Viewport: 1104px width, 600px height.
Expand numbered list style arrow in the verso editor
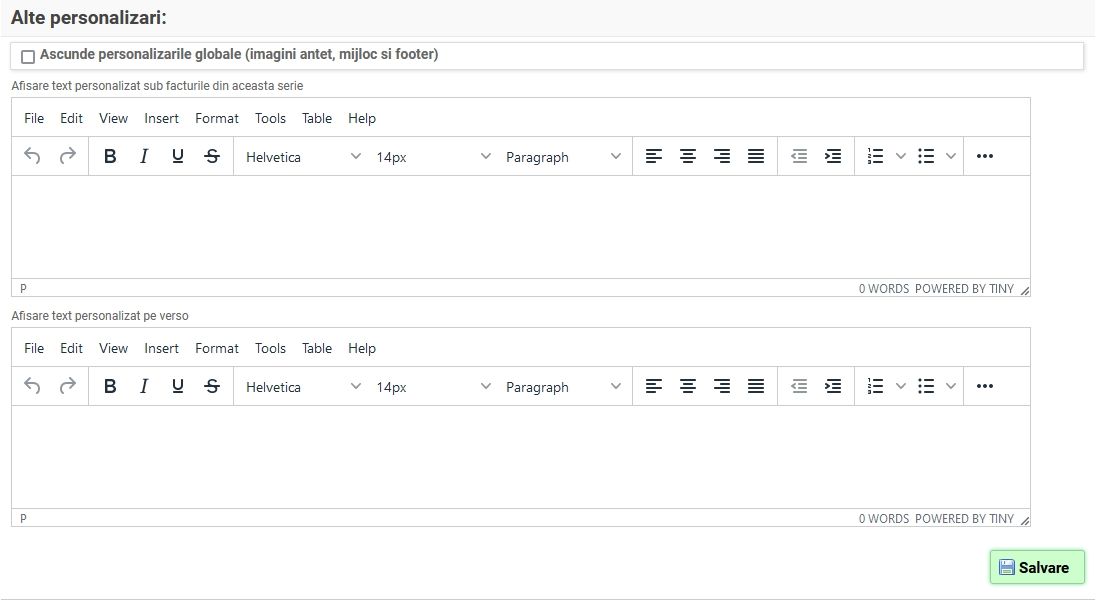point(900,386)
